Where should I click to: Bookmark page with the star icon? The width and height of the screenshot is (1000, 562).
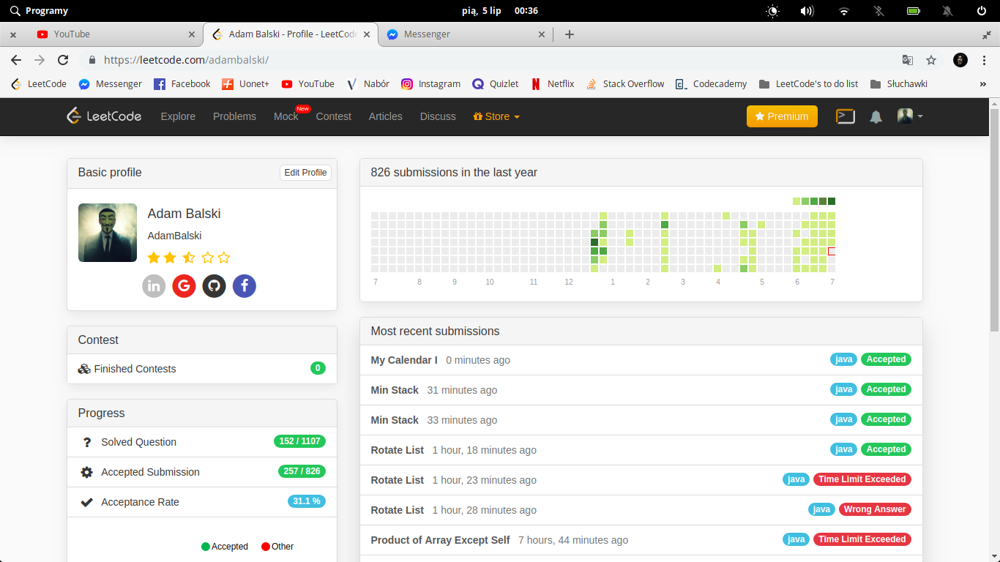[931, 60]
